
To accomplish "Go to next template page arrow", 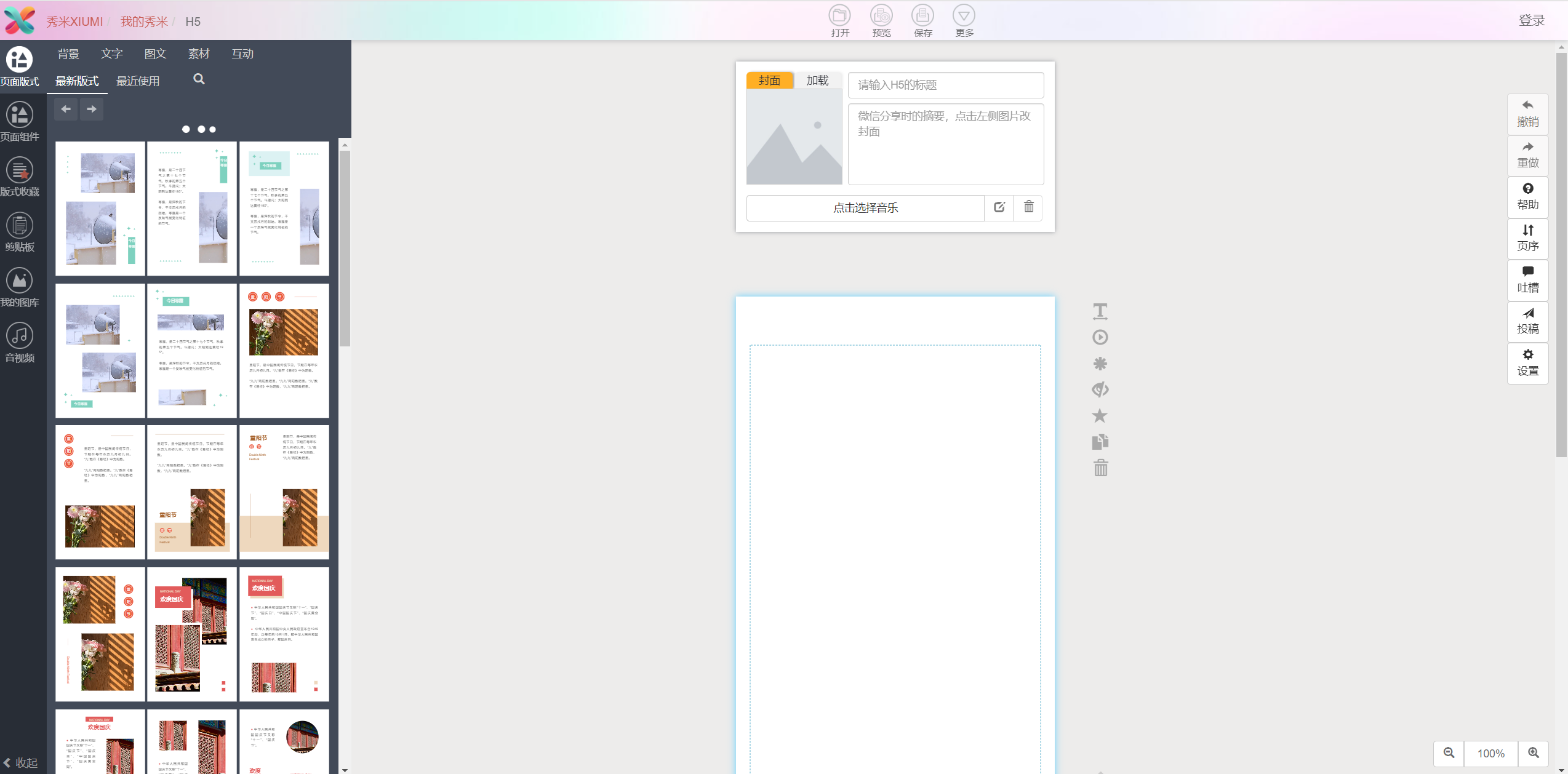I will pyautogui.click(x=92, y=109).
